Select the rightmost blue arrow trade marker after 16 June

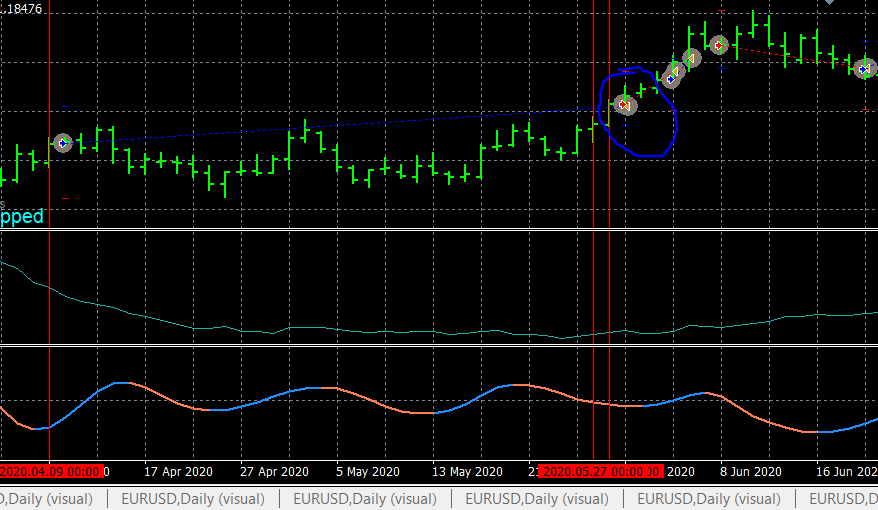point(863,69)
